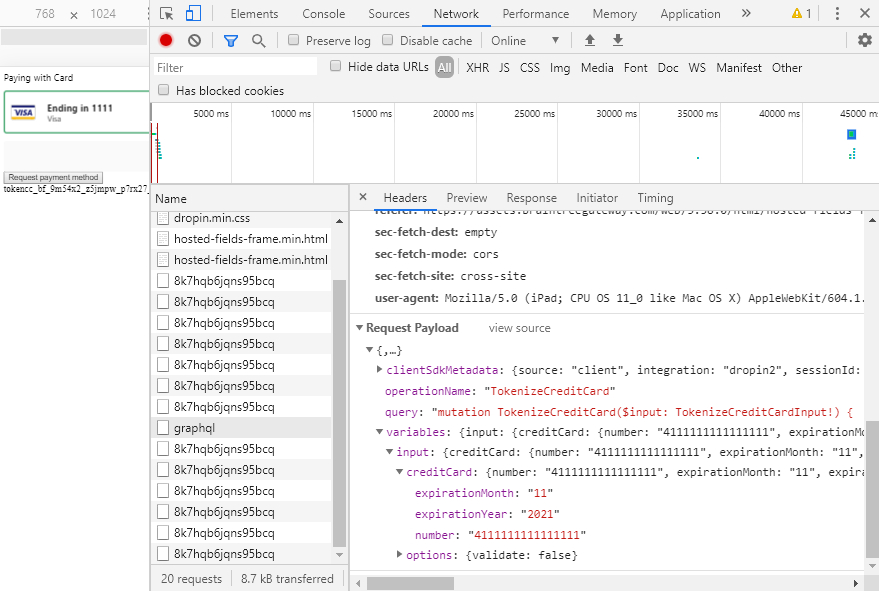Stop recording network log
Screen dimensions: 879x591
pyautogui.click(x=166, y=41)
